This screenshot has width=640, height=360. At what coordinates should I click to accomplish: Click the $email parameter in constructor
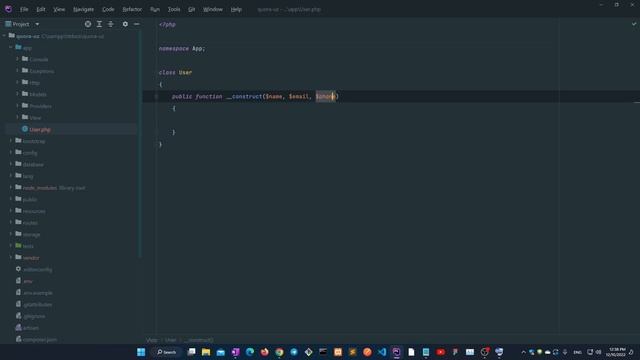point(299,96)
